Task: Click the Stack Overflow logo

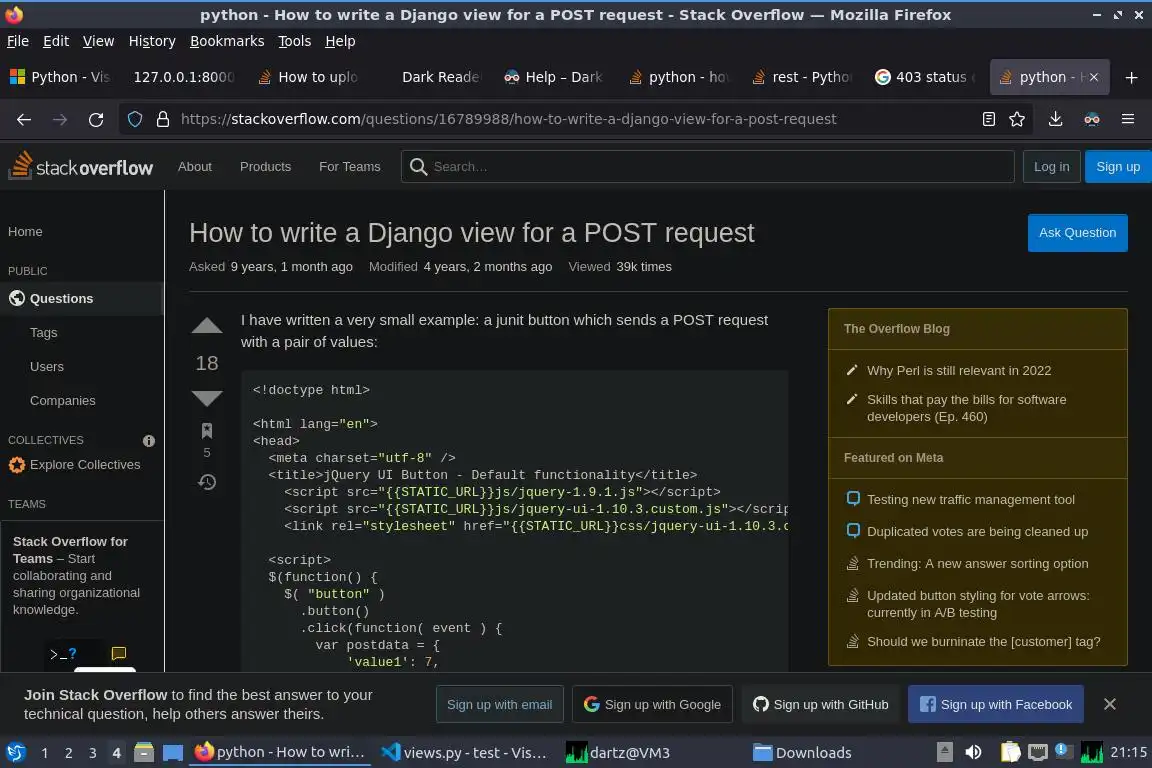Action: pos(81,166)
